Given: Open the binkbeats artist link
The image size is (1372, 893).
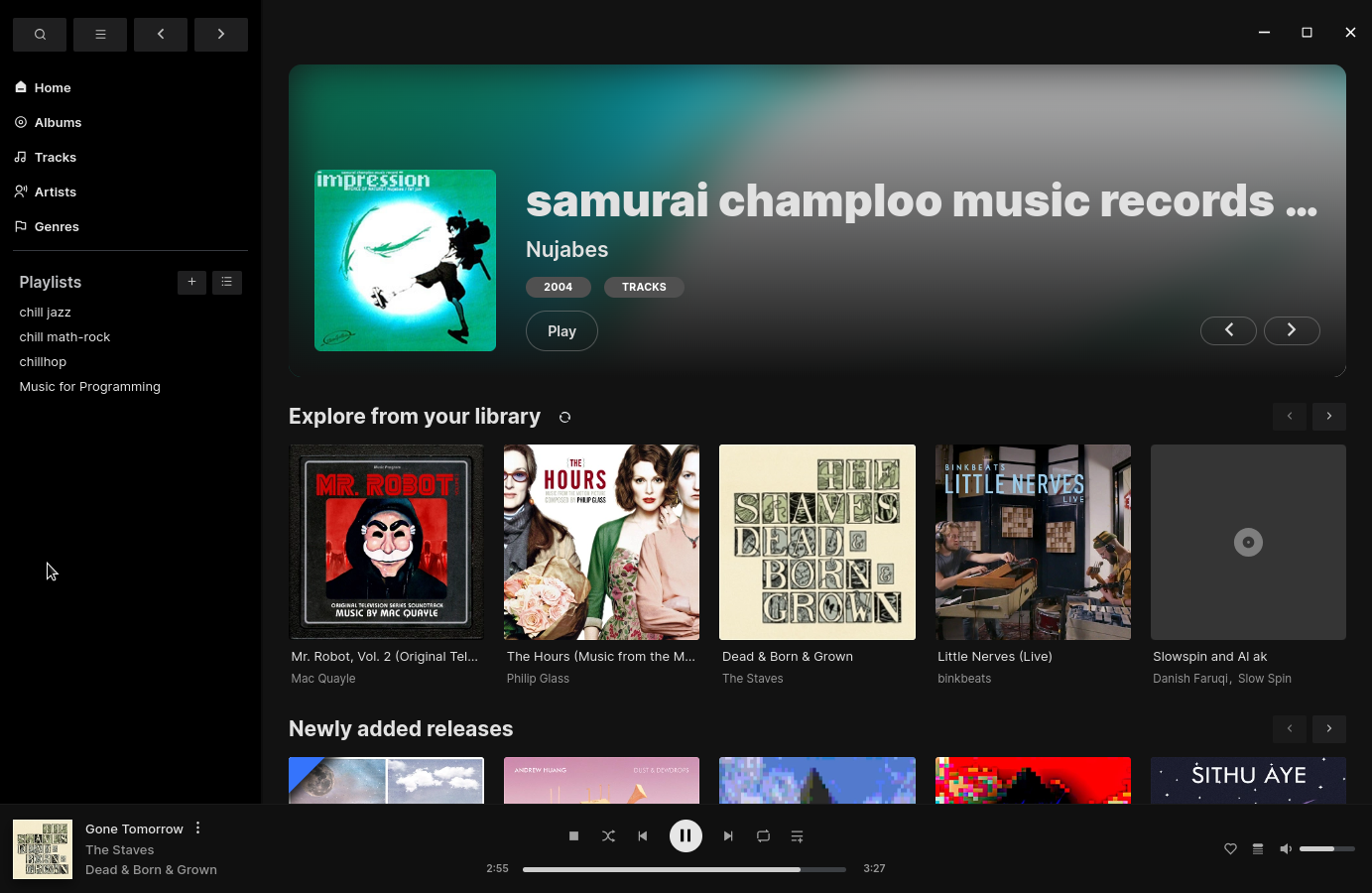Looking at the screenshot, I should coord(964,679).
